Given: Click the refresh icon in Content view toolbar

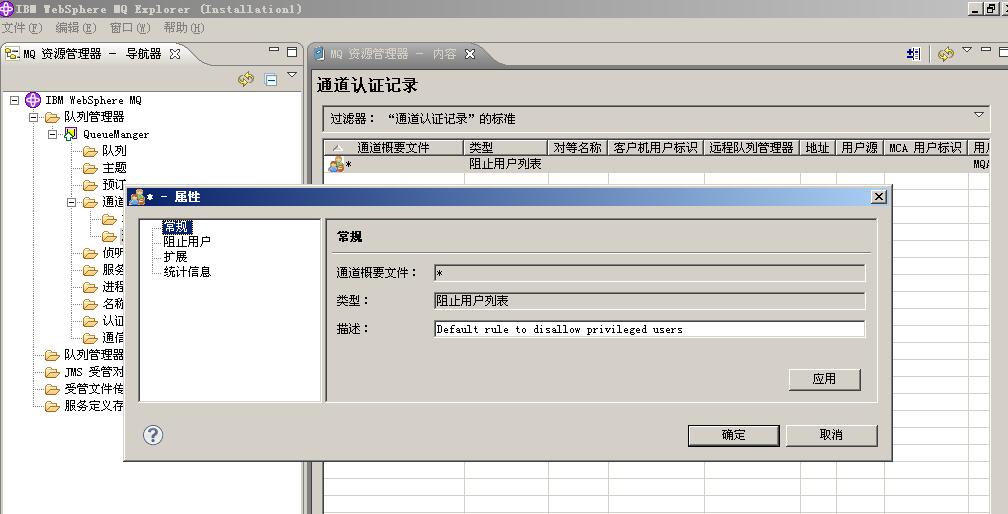Looking at the screenshot, I should pyautogui.click(x=946, y=54).
